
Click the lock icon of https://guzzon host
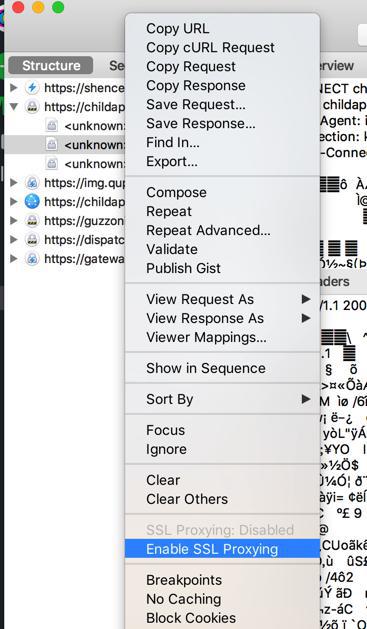(32, 221)
